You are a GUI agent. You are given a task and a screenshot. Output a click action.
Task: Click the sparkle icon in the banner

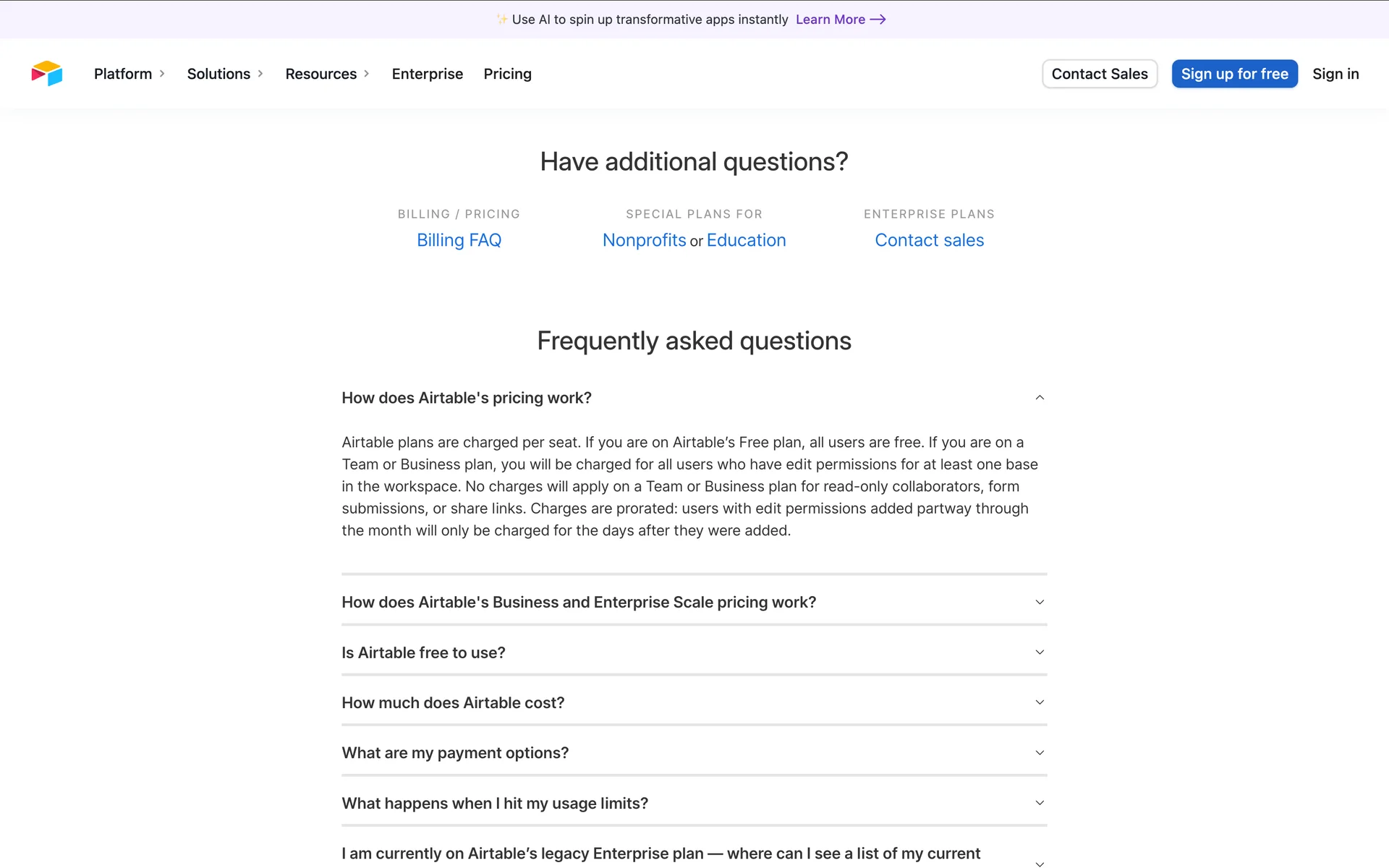(501, 20)
